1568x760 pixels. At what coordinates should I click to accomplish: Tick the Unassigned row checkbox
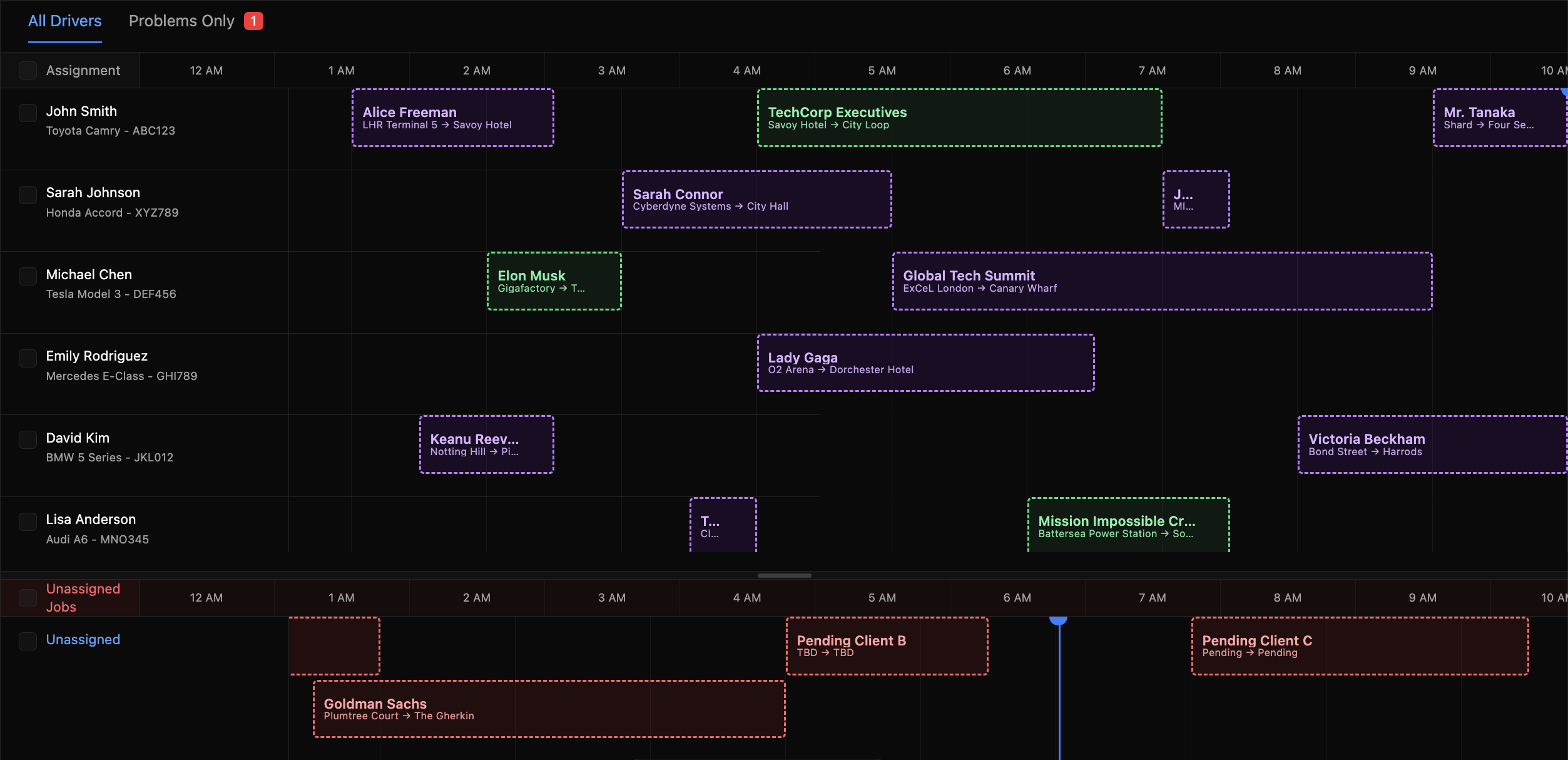[x=28, y=641]
